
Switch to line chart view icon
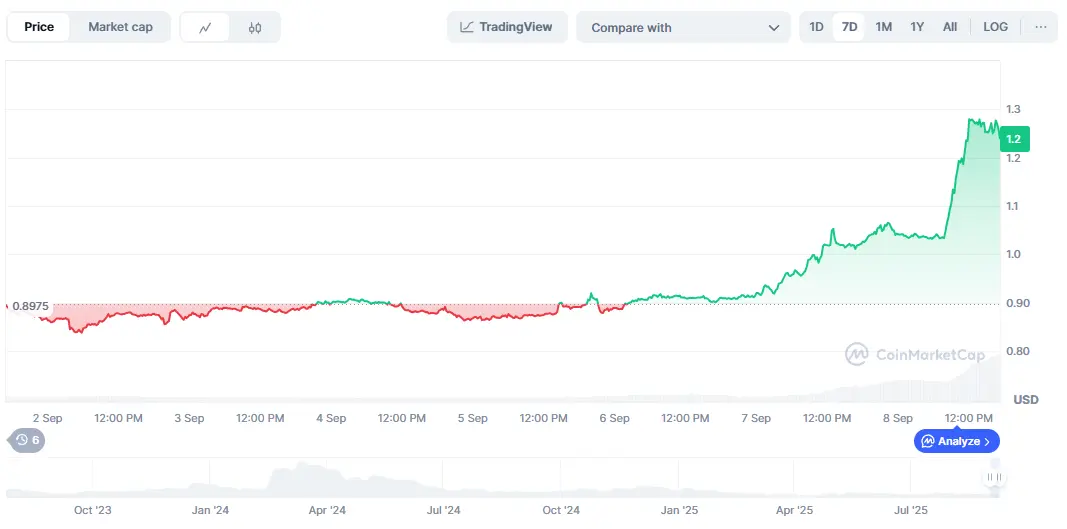(x=205, y=27)
